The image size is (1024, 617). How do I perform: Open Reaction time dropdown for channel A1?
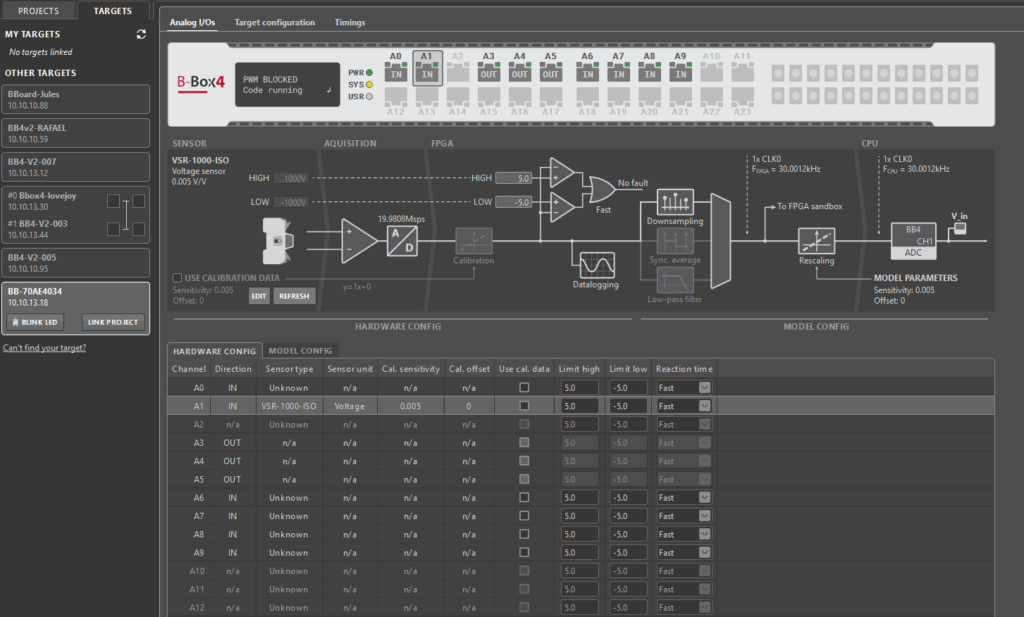point(704,406)
